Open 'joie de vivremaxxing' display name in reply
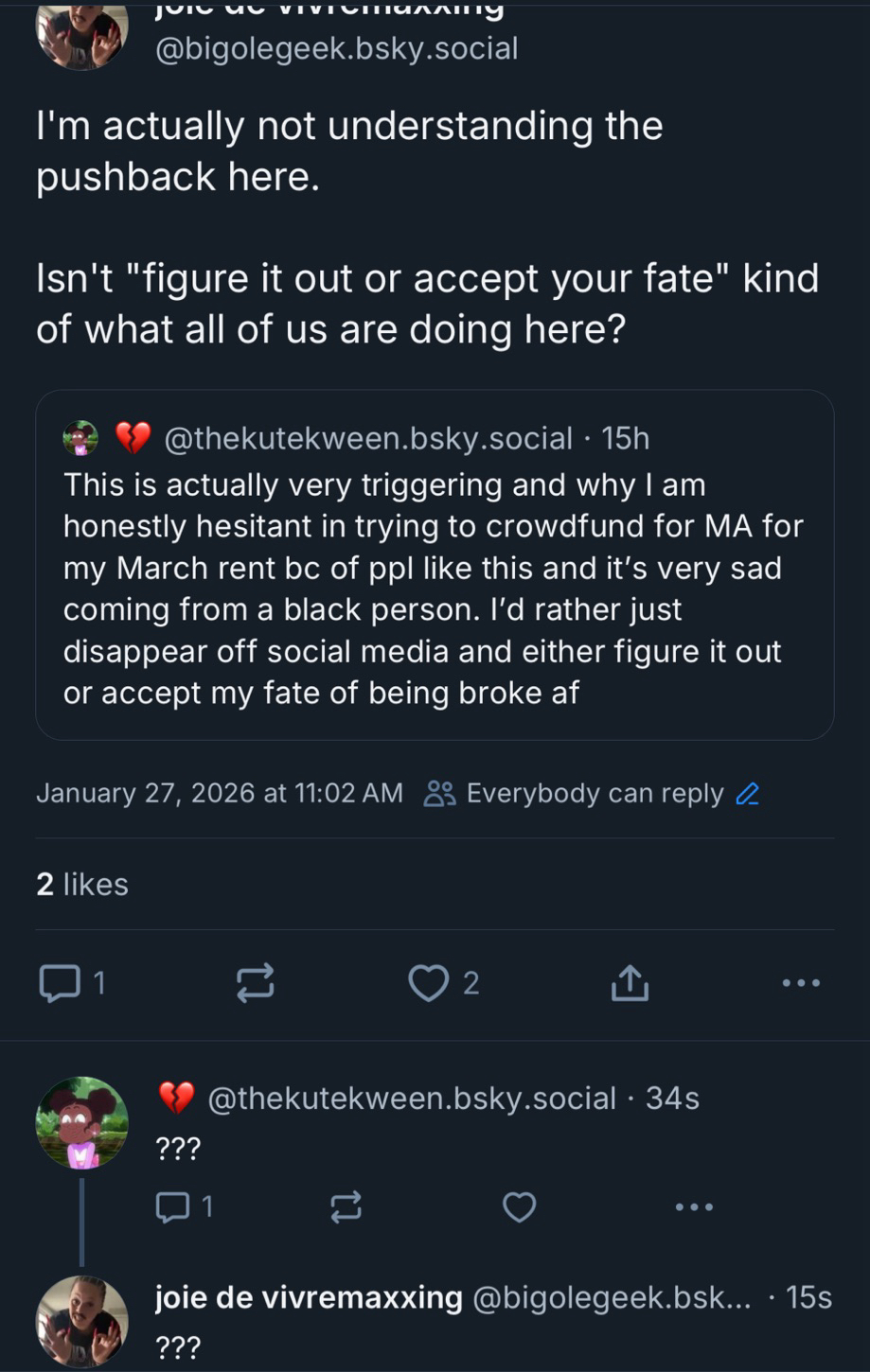Image resolution: width=870 pixels, height=1372 pixels. point(309,1297)
